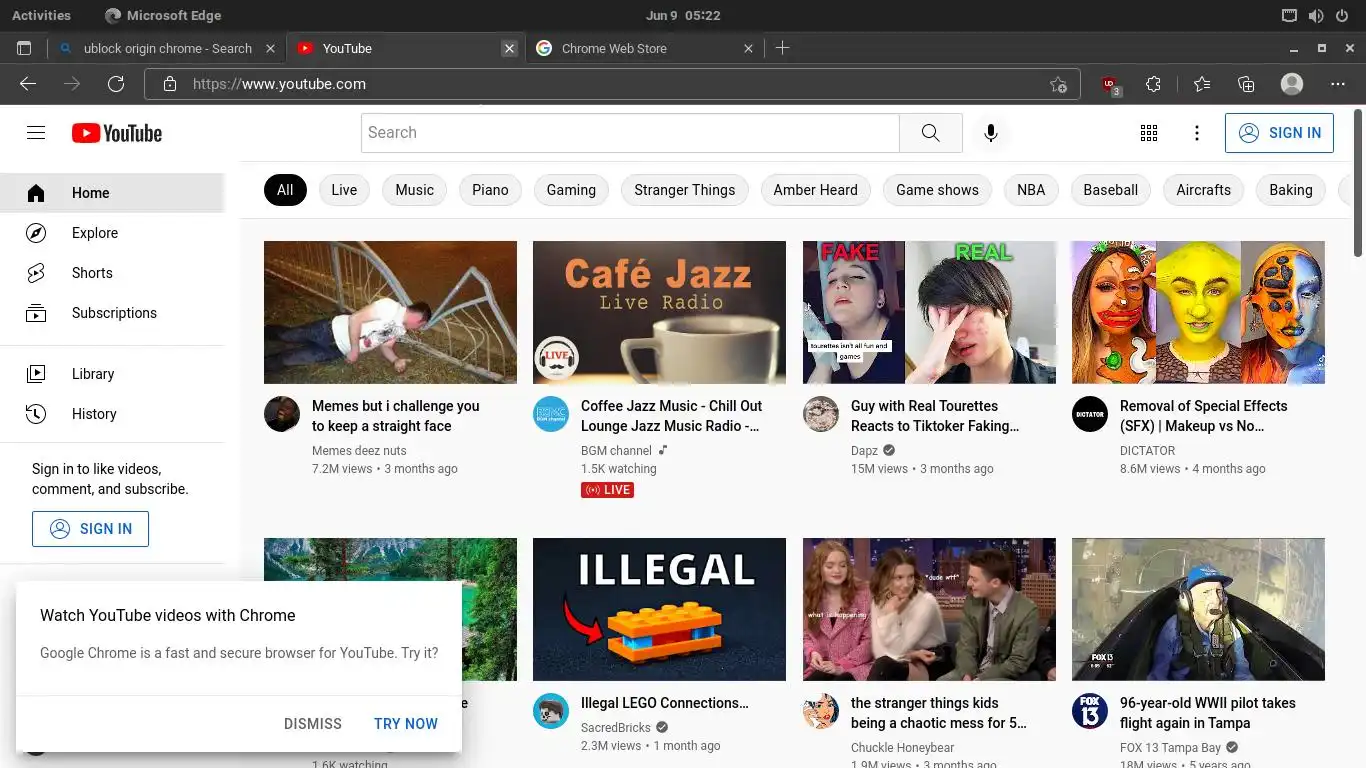1366x768 pixels.
Task: Open Subscriptions in the sidebar
Action: pyautogui.click(x=112, y=313)
